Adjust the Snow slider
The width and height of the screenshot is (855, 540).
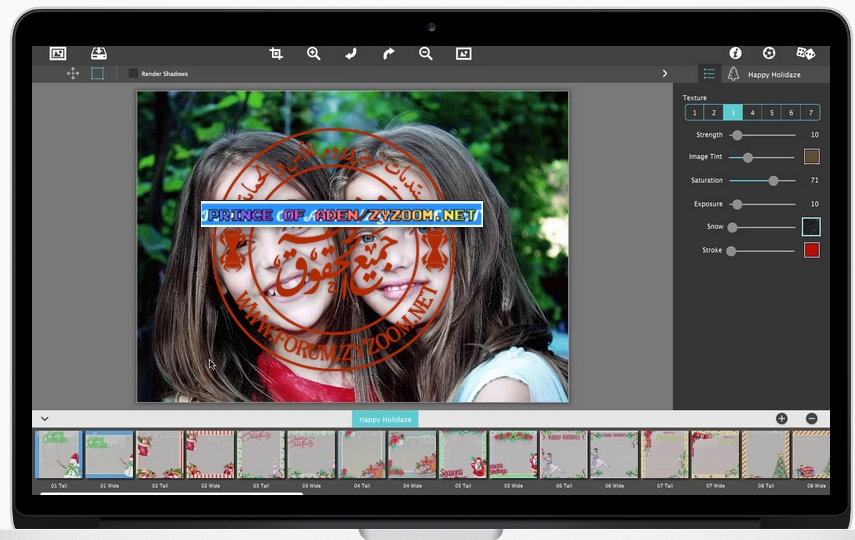tap(762, 227)
